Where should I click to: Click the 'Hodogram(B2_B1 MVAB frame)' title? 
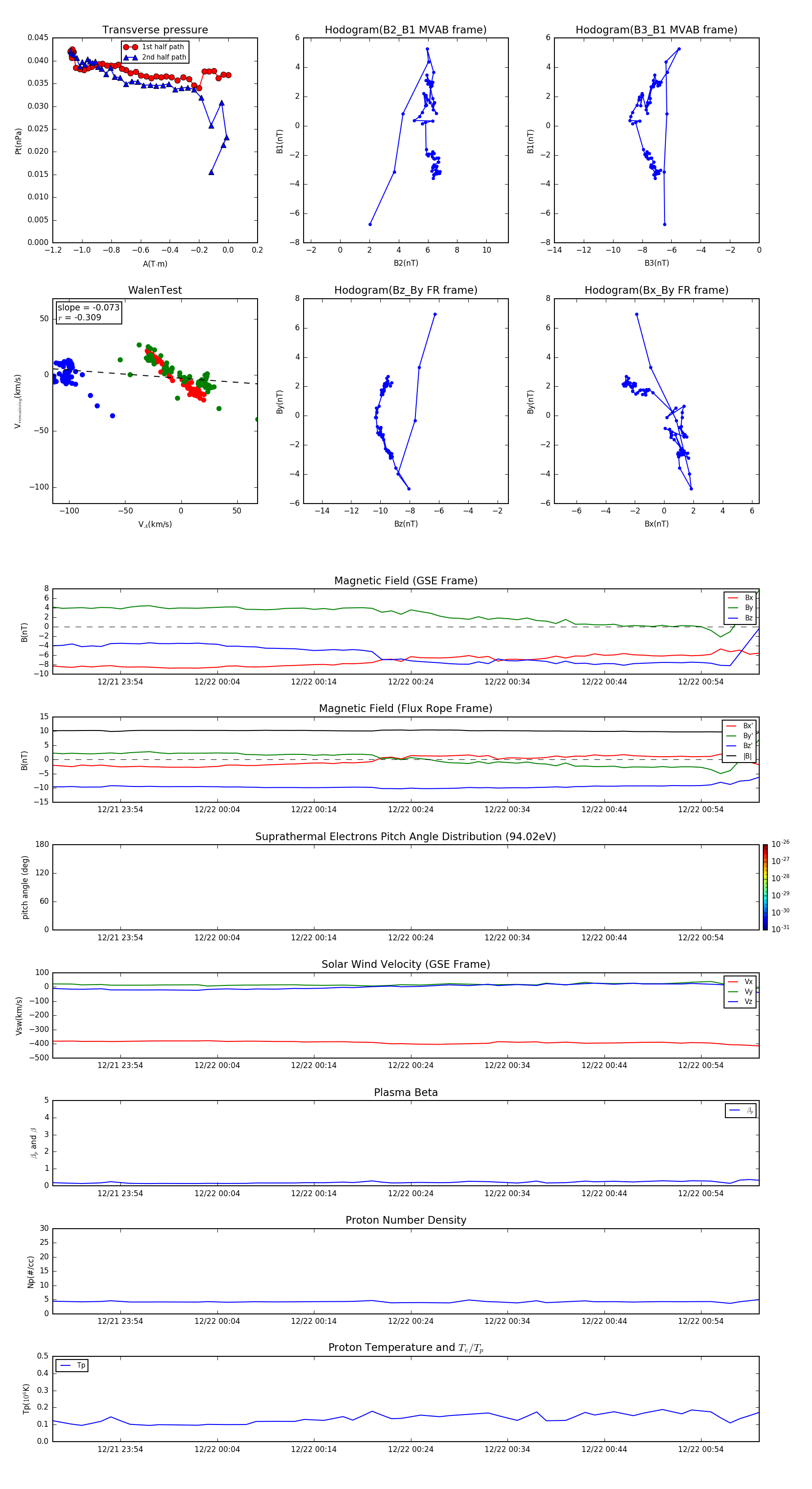pos(406,30)
